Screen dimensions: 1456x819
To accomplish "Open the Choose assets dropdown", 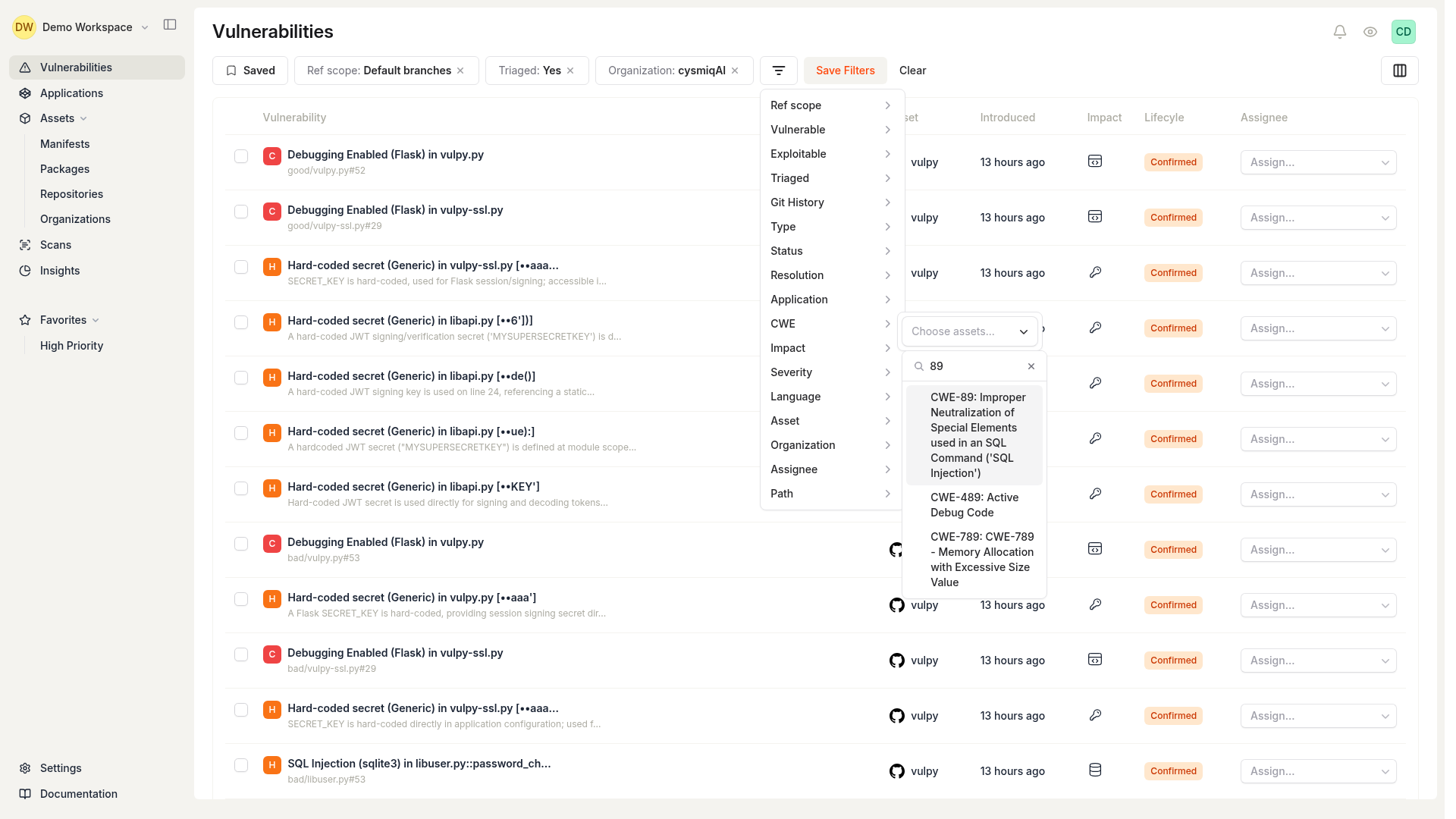I will click(x=969, y=331).
